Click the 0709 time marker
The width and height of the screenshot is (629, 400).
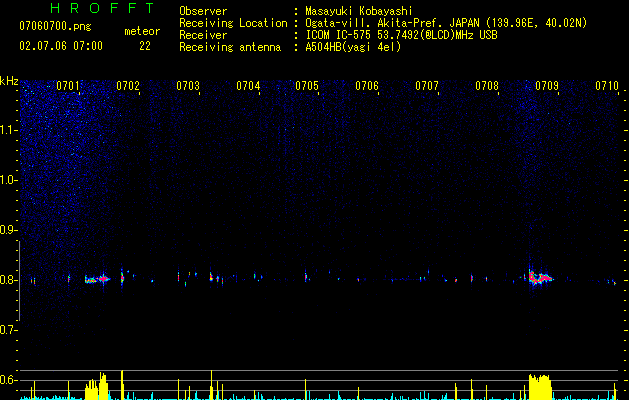point(547,86)
